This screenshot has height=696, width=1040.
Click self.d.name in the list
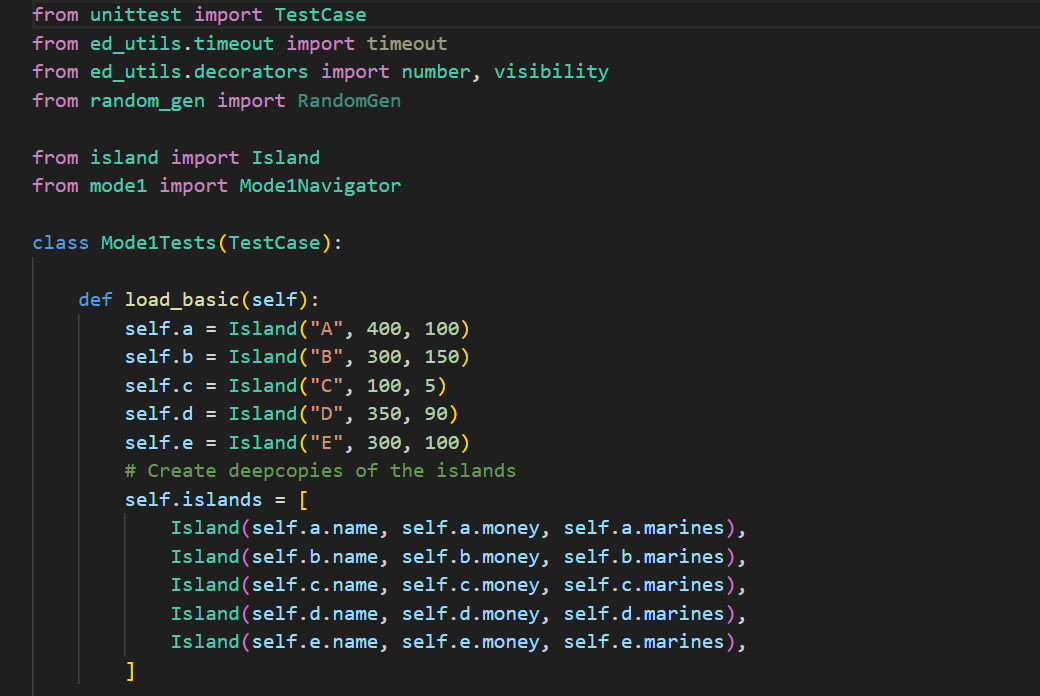coord(314,614)
